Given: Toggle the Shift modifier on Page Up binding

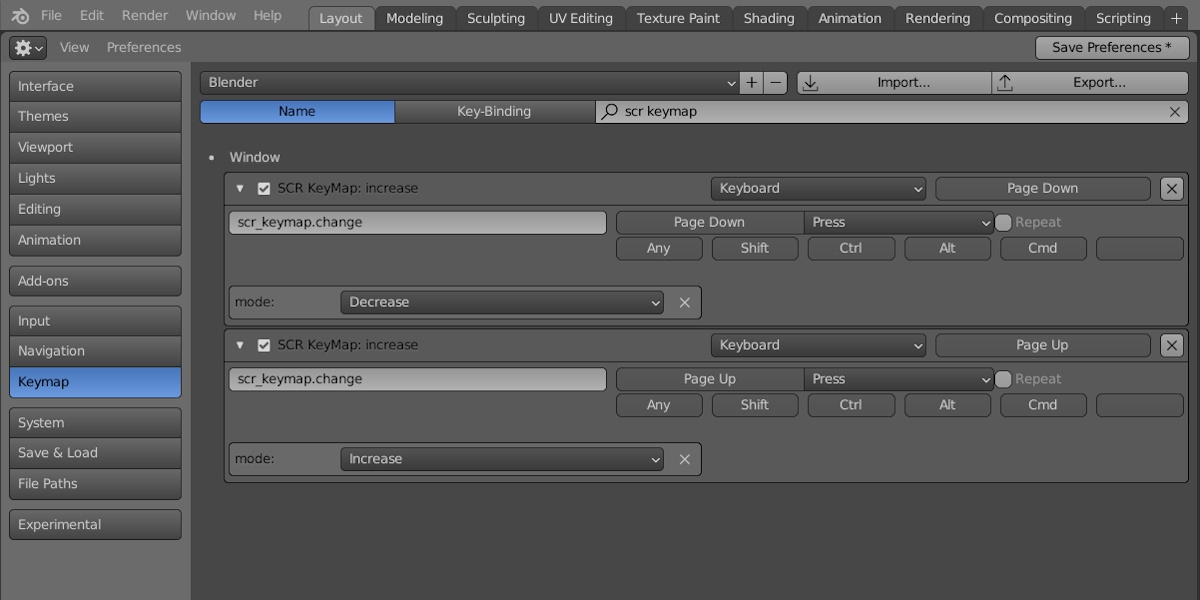Looking at the screenshot, I should pyautogui.click(x=755, y=405).
